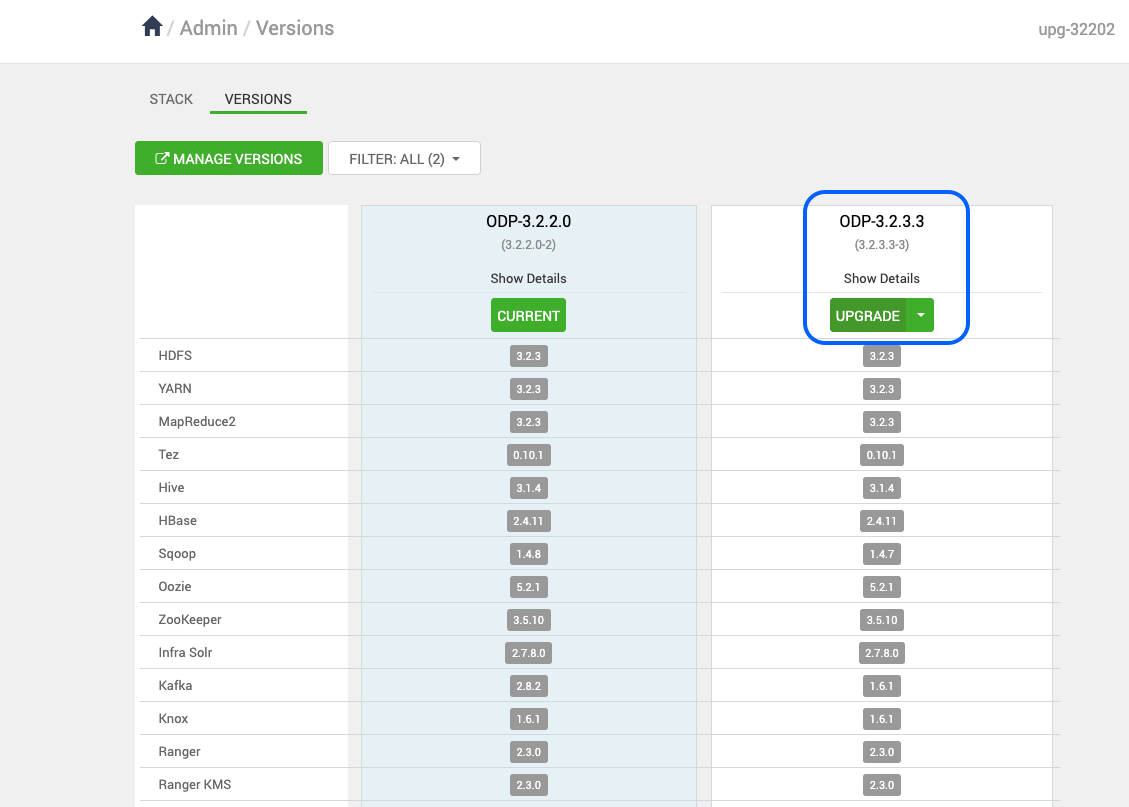Click ZooKeeper 3.5.10 badge in ODP-3.2.3.3
Screen dimensions: 1129x807
[881, 620]
